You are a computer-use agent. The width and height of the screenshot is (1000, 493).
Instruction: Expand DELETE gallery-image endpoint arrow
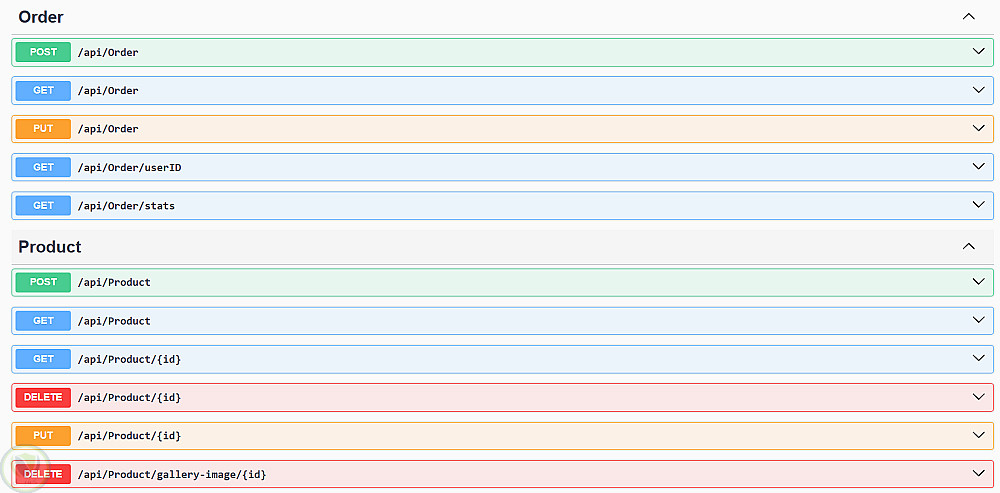(x=978, y=473)
